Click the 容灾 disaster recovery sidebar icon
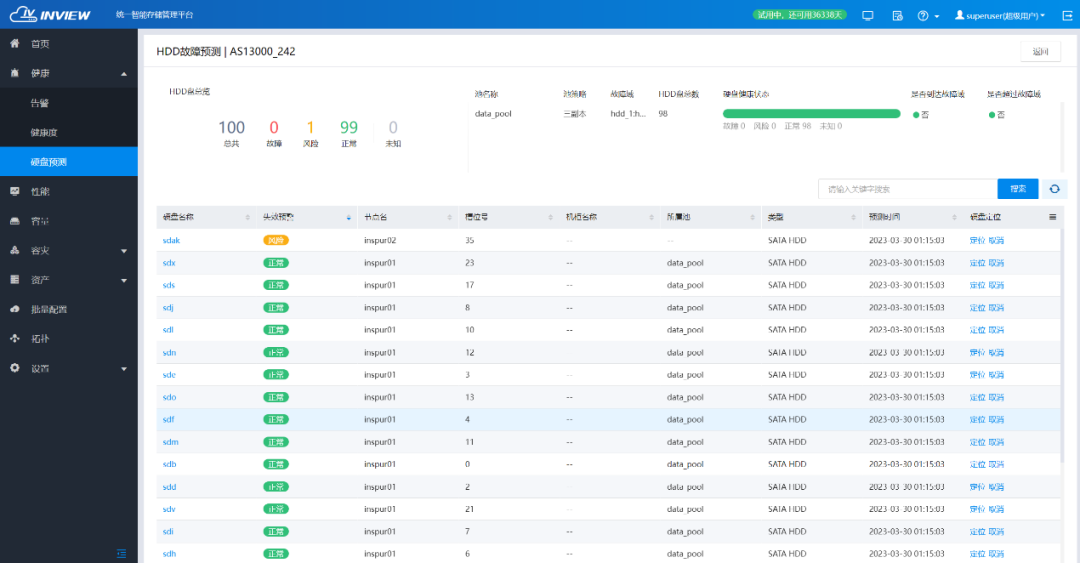Viewport: 1080px width, 563px height. tap(14, 250)
